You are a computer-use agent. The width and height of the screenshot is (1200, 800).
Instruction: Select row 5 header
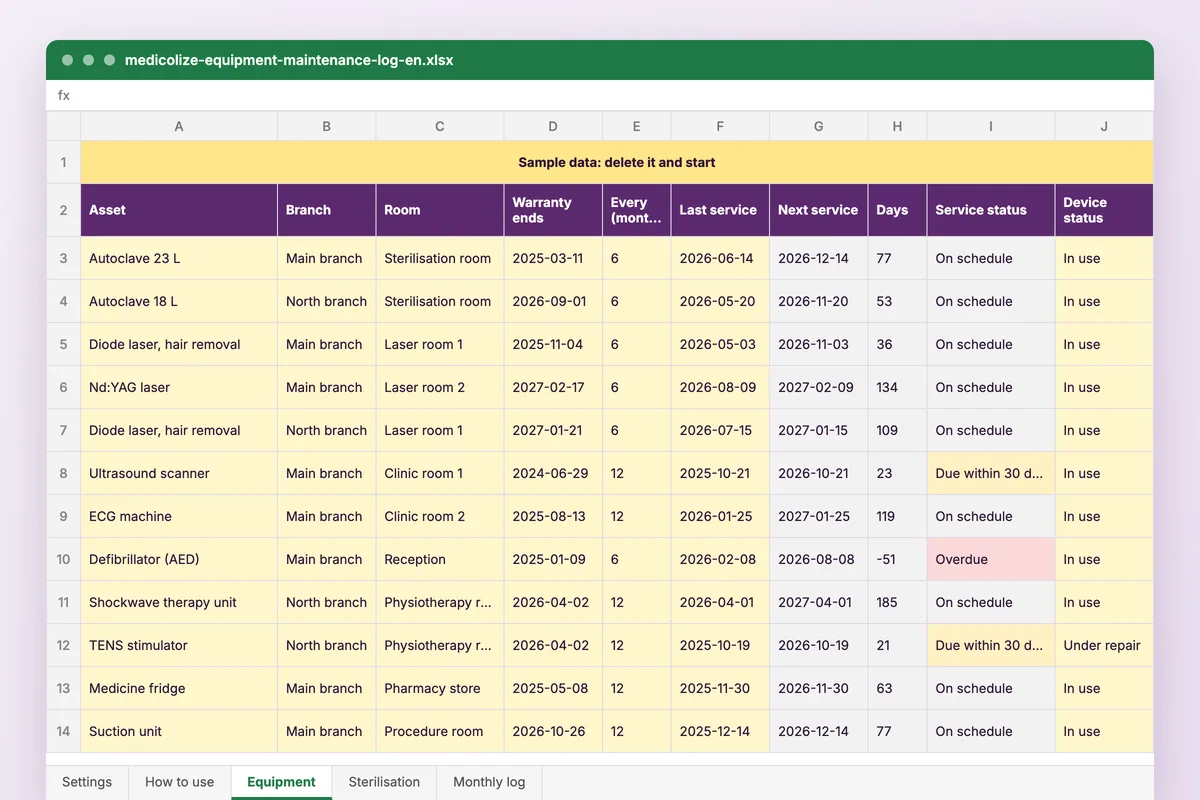point(63,344)
